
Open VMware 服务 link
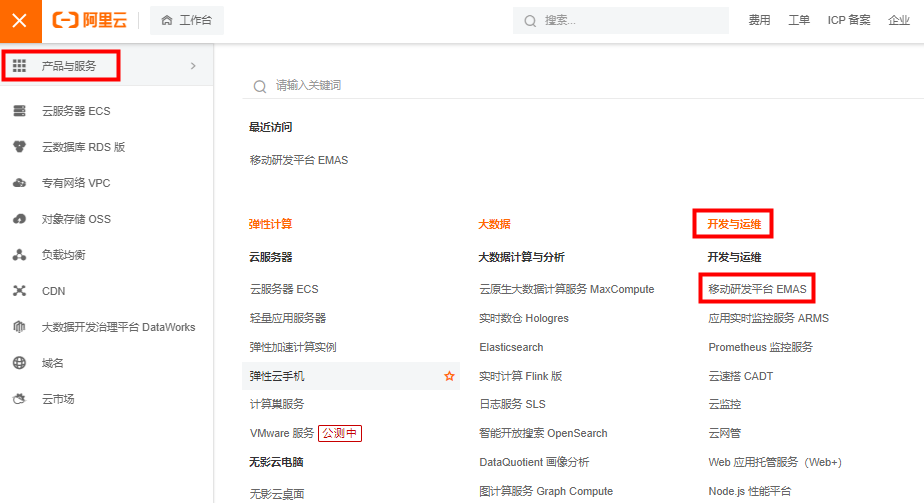pos(282,433)
